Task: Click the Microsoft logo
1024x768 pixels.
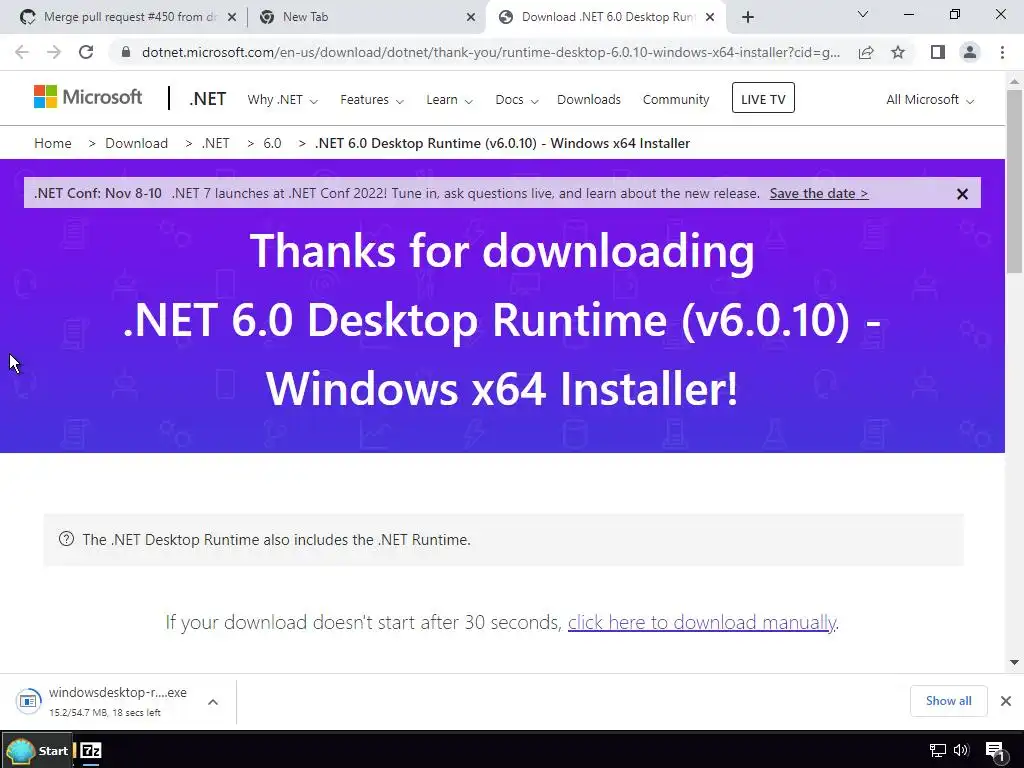Action: pos(88,97)
